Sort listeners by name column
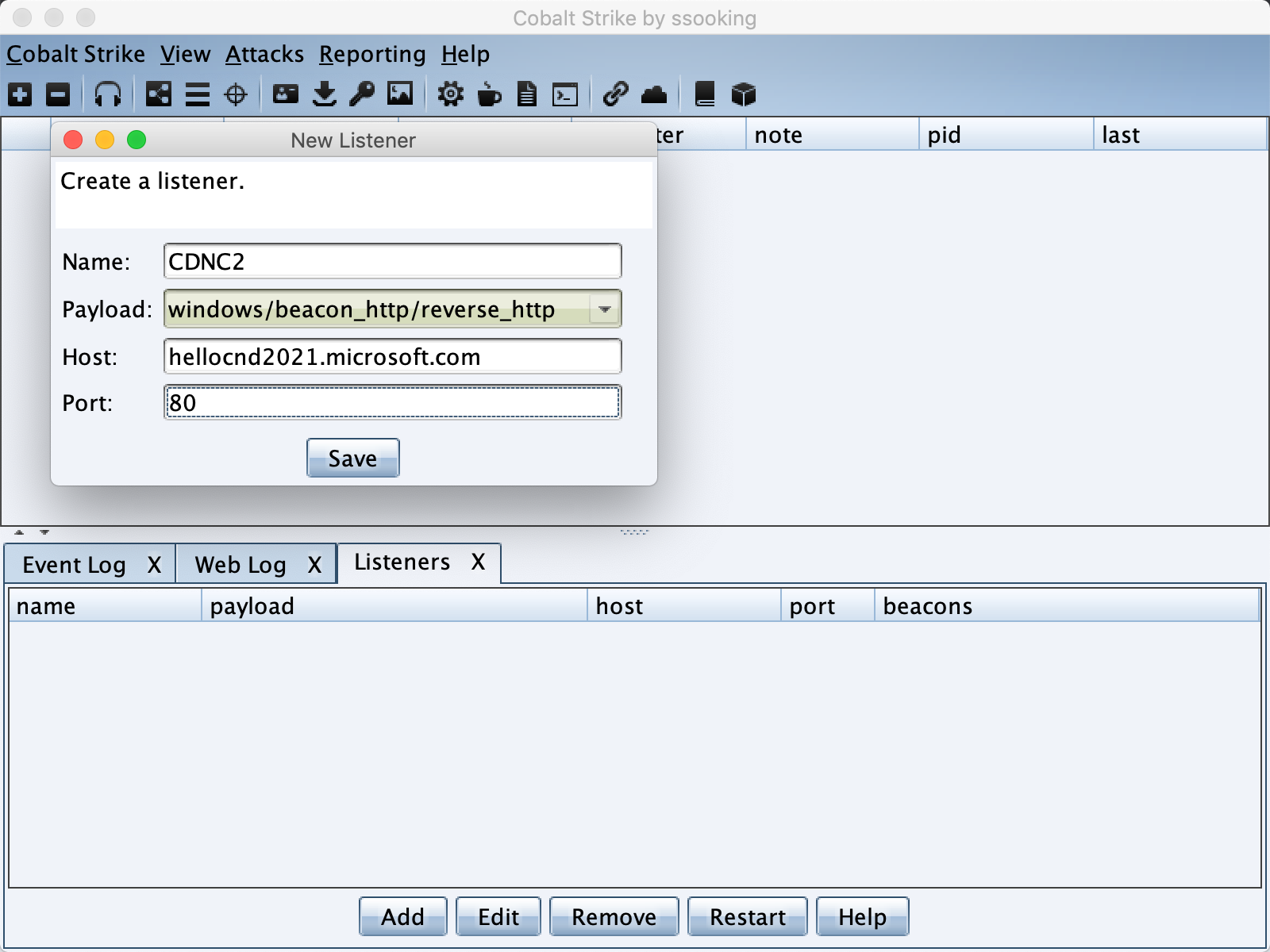 [105, 605]
